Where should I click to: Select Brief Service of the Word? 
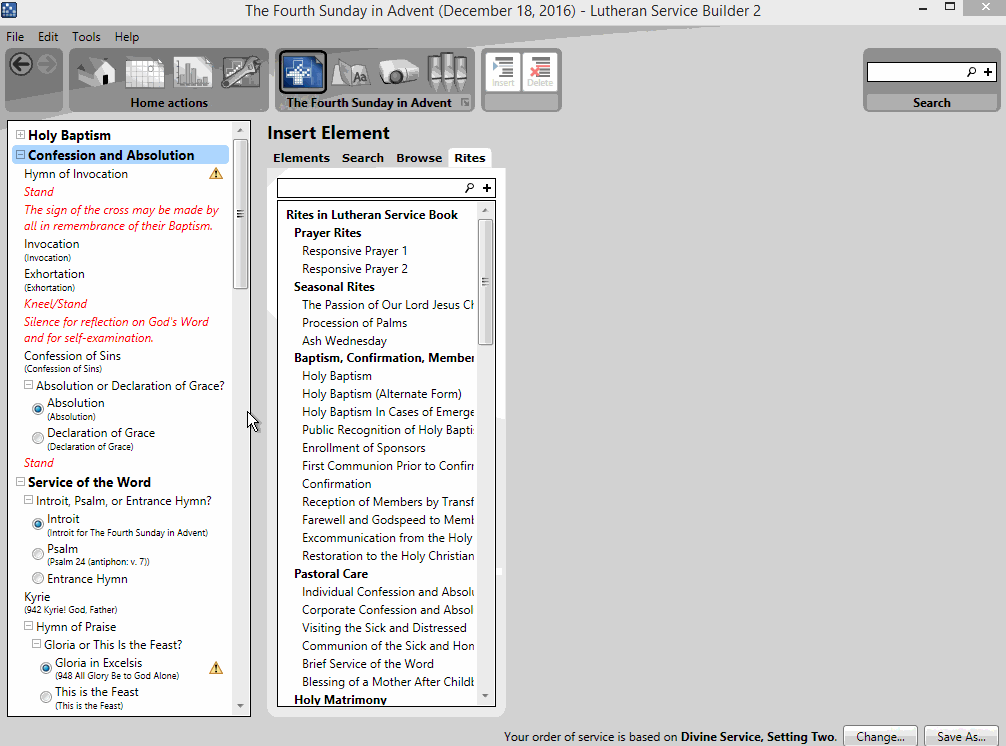coord(368,664)
